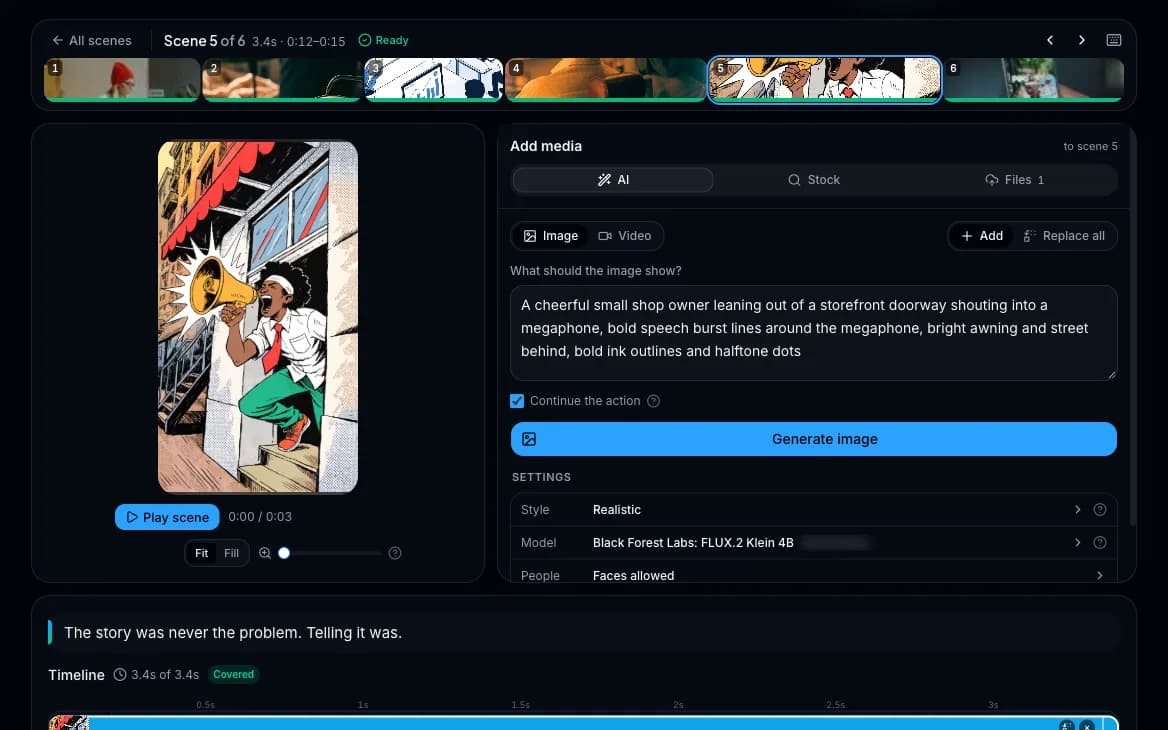
Task: Select scene 1 thumbnail
Action: click(x=121, y=79)
